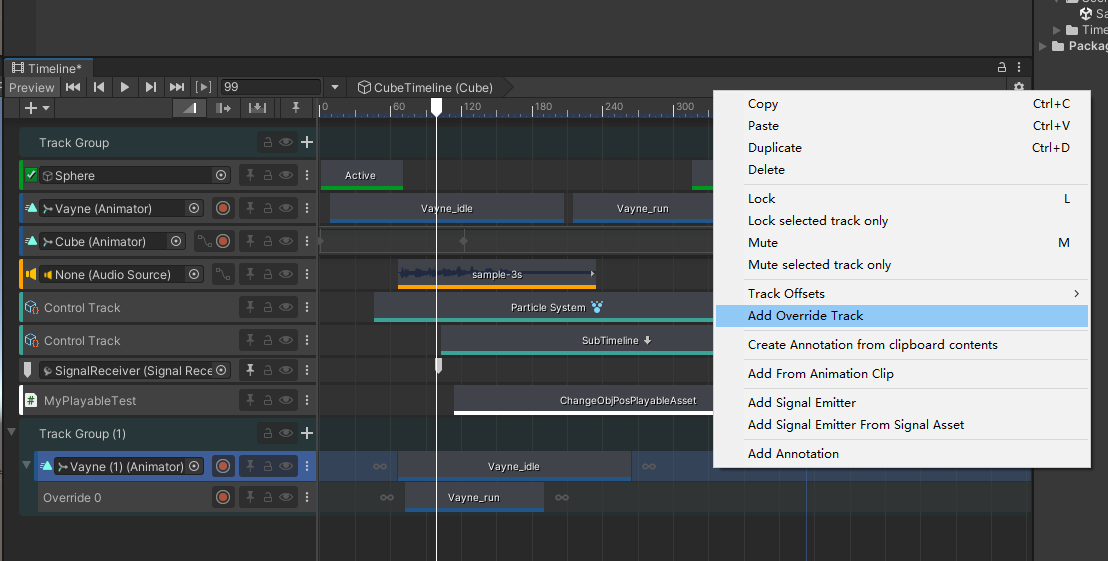Click the frame number field showing 99

[270, 88]
